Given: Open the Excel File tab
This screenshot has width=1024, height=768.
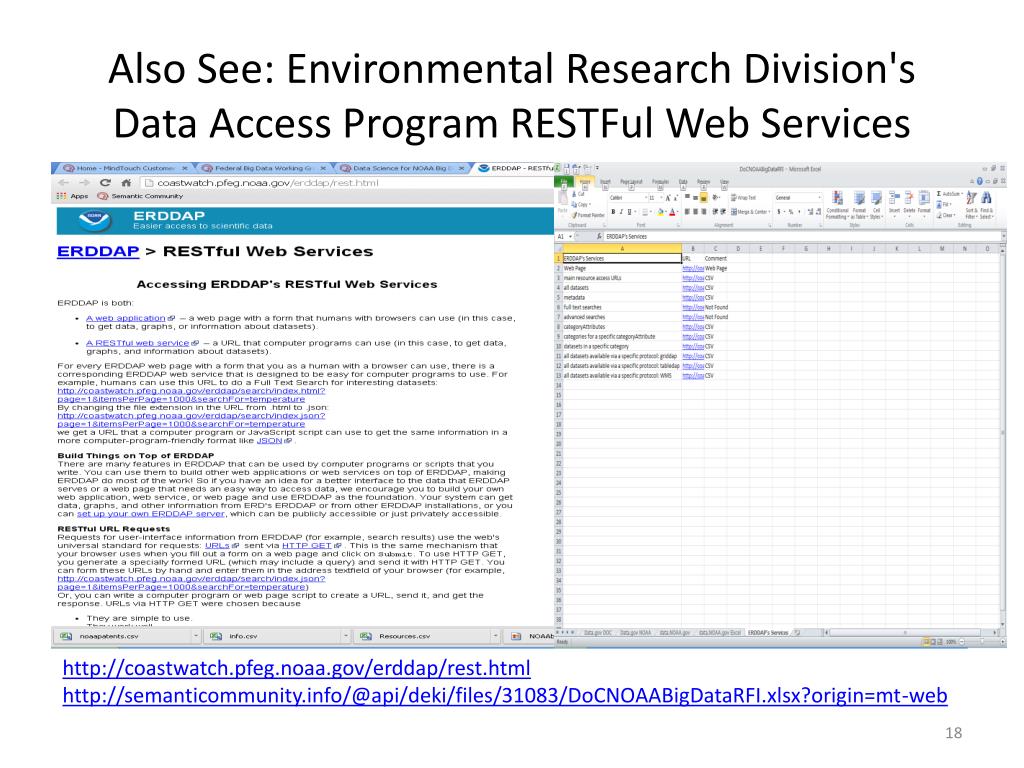Looking at the screenshot, I should 564,182.
